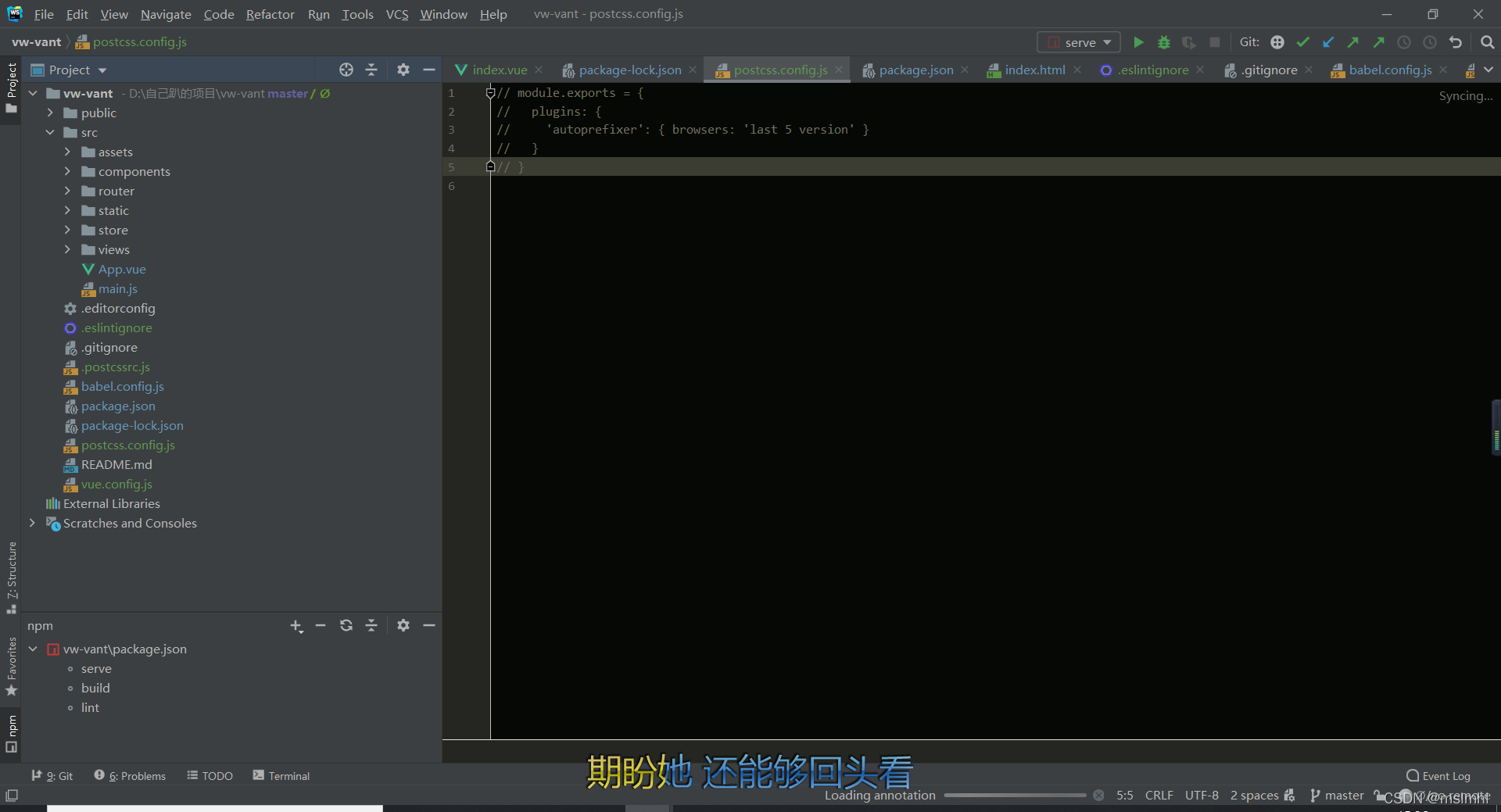This screenshot has width=1501, height=812.
Task: Open npm panel settings gear
Action: point(403,625)
